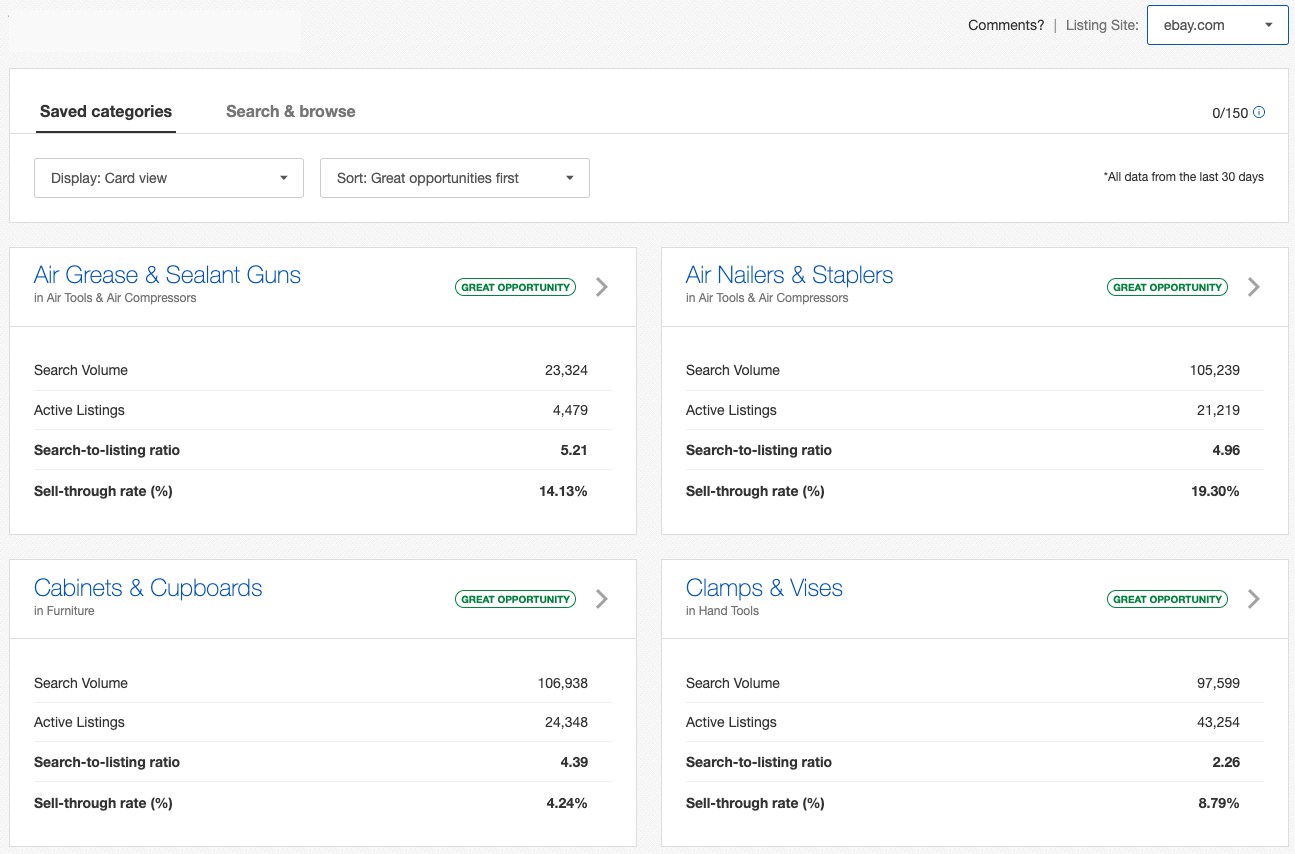This screenshot has height=854, width=1295.
Task: Click the 'Listing Site:' label
Action: [1102, 26]
